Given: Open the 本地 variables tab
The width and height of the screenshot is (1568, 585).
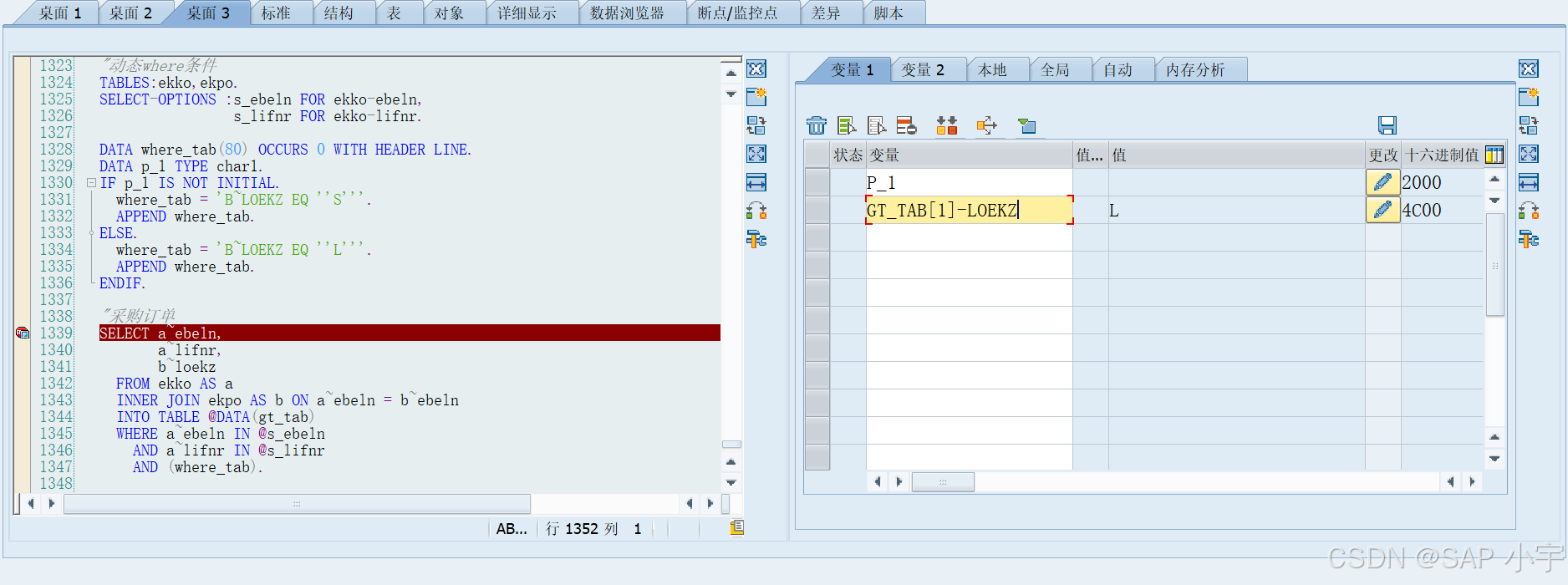Looking at the screenshot, I should (993, 70).
